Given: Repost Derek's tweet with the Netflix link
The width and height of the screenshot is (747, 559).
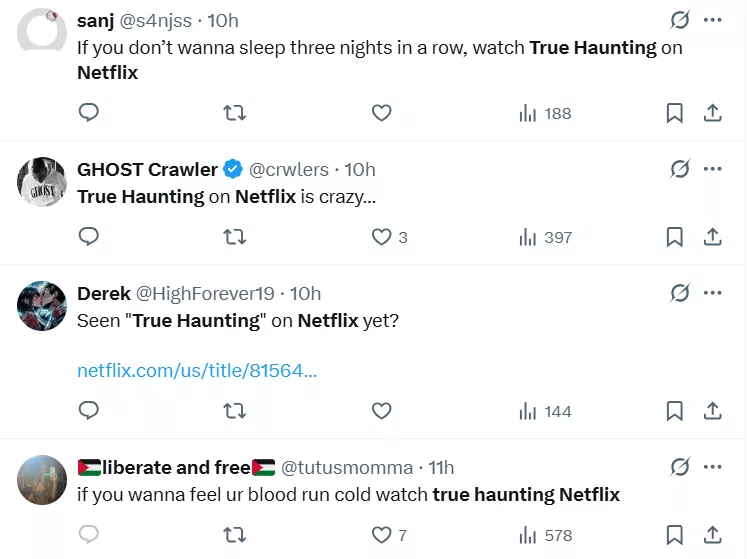Looking at the screenshot, I should coord(234,410).
